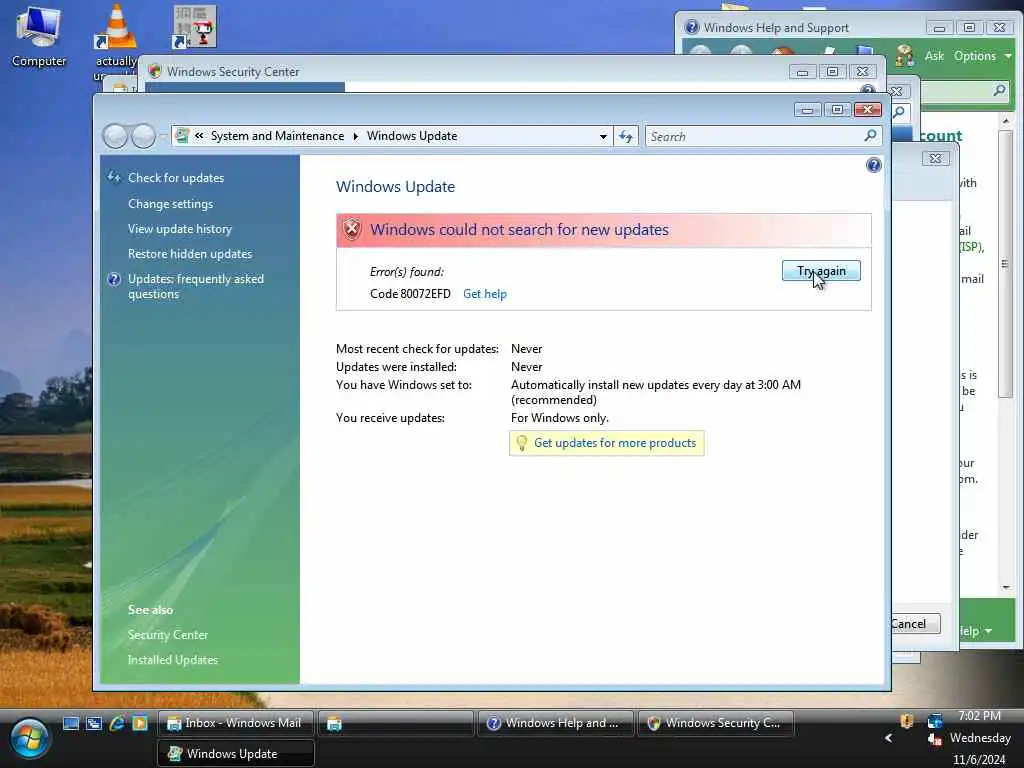
Task: Open the Computer desktop icon
Action: pos(39,36)
